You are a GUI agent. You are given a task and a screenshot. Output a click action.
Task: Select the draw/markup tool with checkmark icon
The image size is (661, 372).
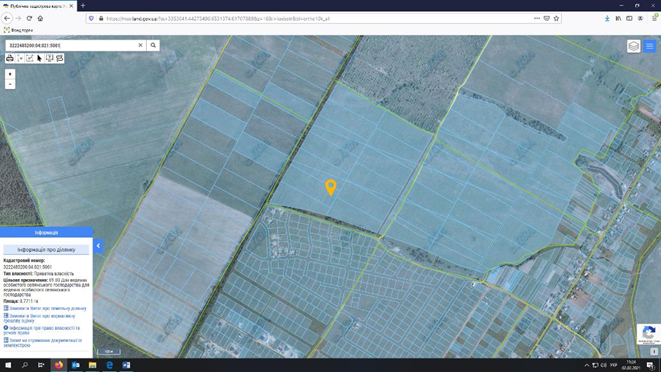coord(30,58)
